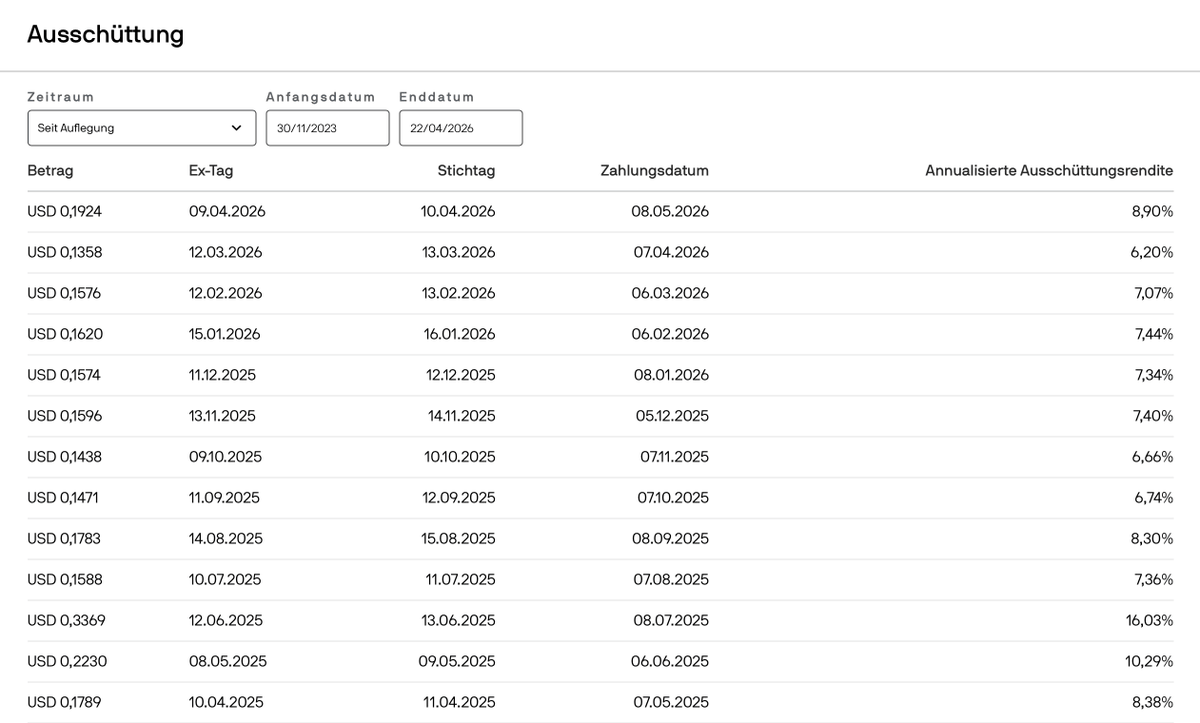The width and height of the screenshot is (1200, 723).
Task: Click the Zahlungsdatum column header
Action: (654, 171)
